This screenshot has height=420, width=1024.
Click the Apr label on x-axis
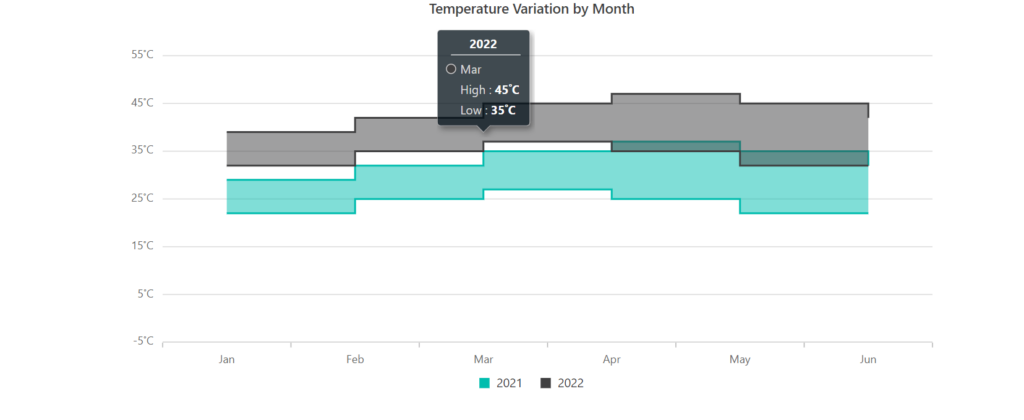612,360
